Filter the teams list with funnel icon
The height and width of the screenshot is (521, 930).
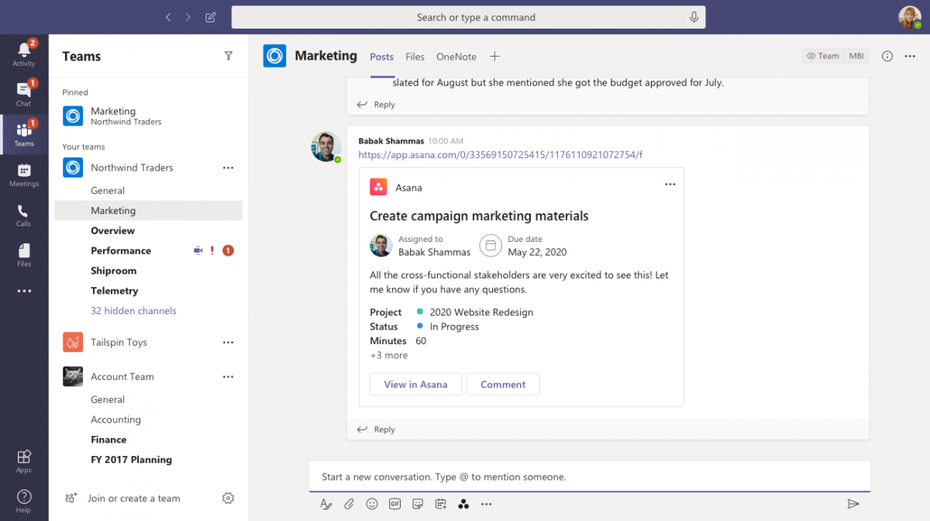[228, 56]
